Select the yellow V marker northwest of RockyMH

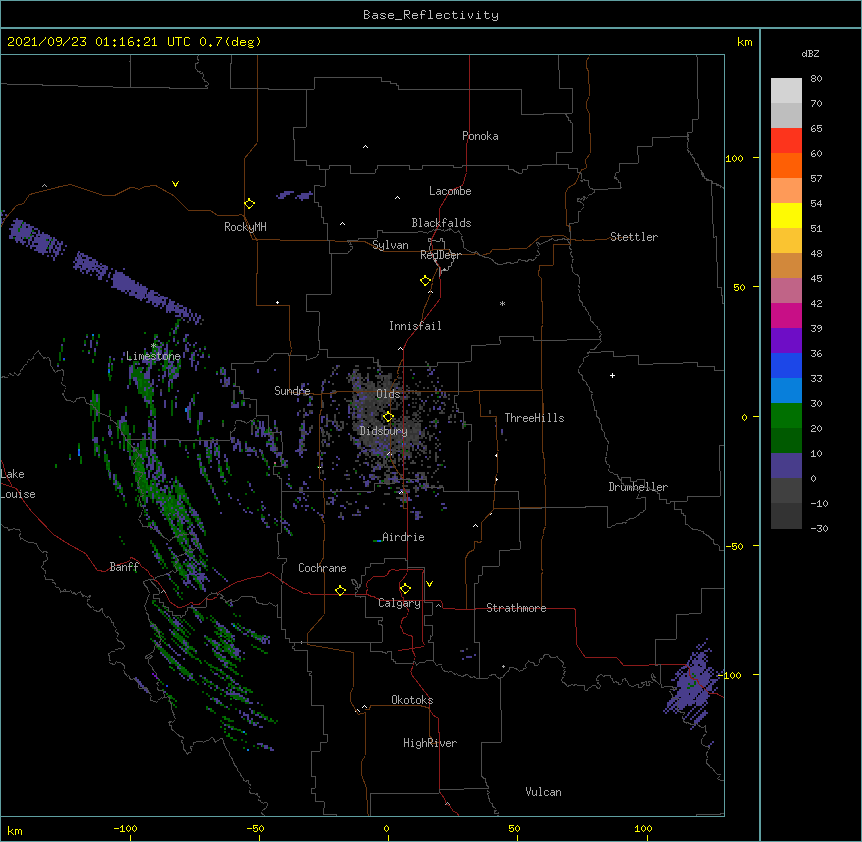(175, 184)
